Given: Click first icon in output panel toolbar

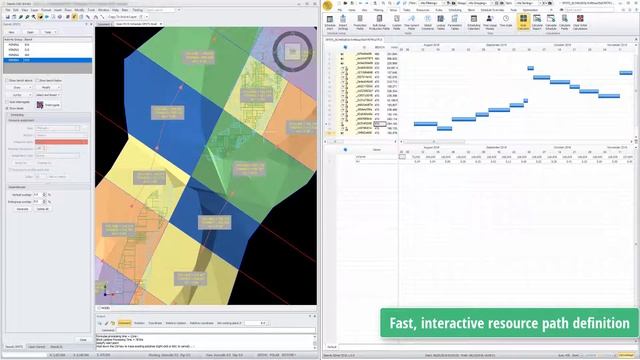Looking at the screenshot, I should point(100,323).
